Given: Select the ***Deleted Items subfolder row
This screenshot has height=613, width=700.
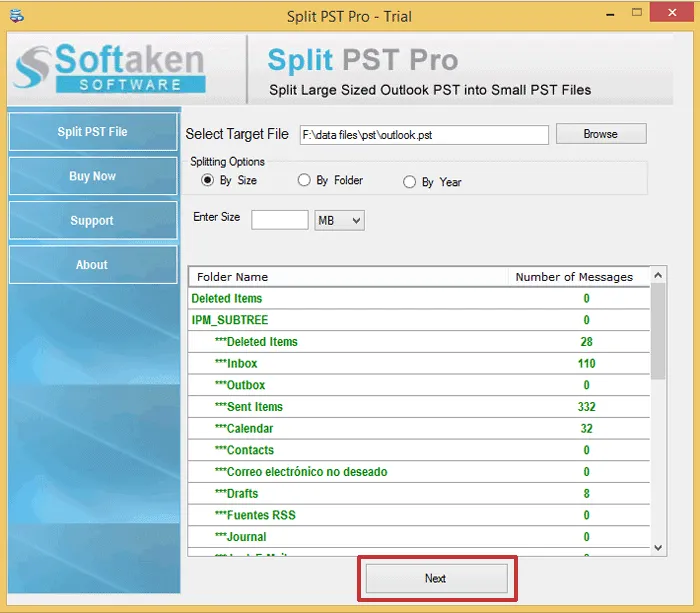Looking at the screenshot, I should 419,342.
